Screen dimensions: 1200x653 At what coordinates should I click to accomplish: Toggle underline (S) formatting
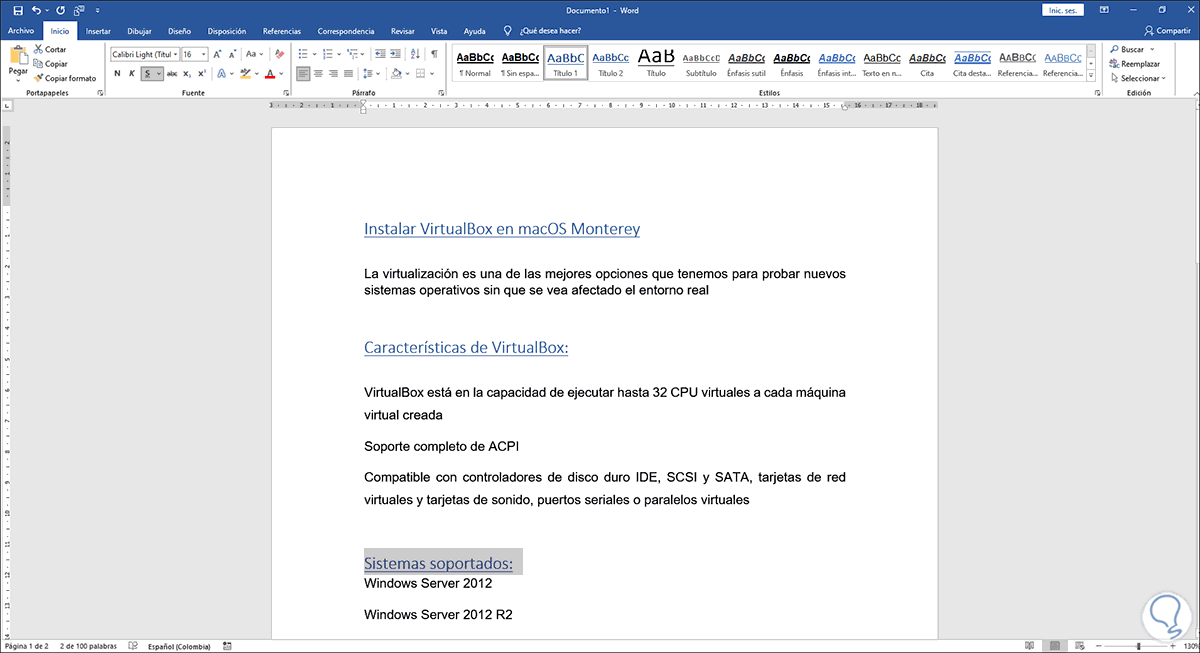pyautogui.click(x=147, y=74)
